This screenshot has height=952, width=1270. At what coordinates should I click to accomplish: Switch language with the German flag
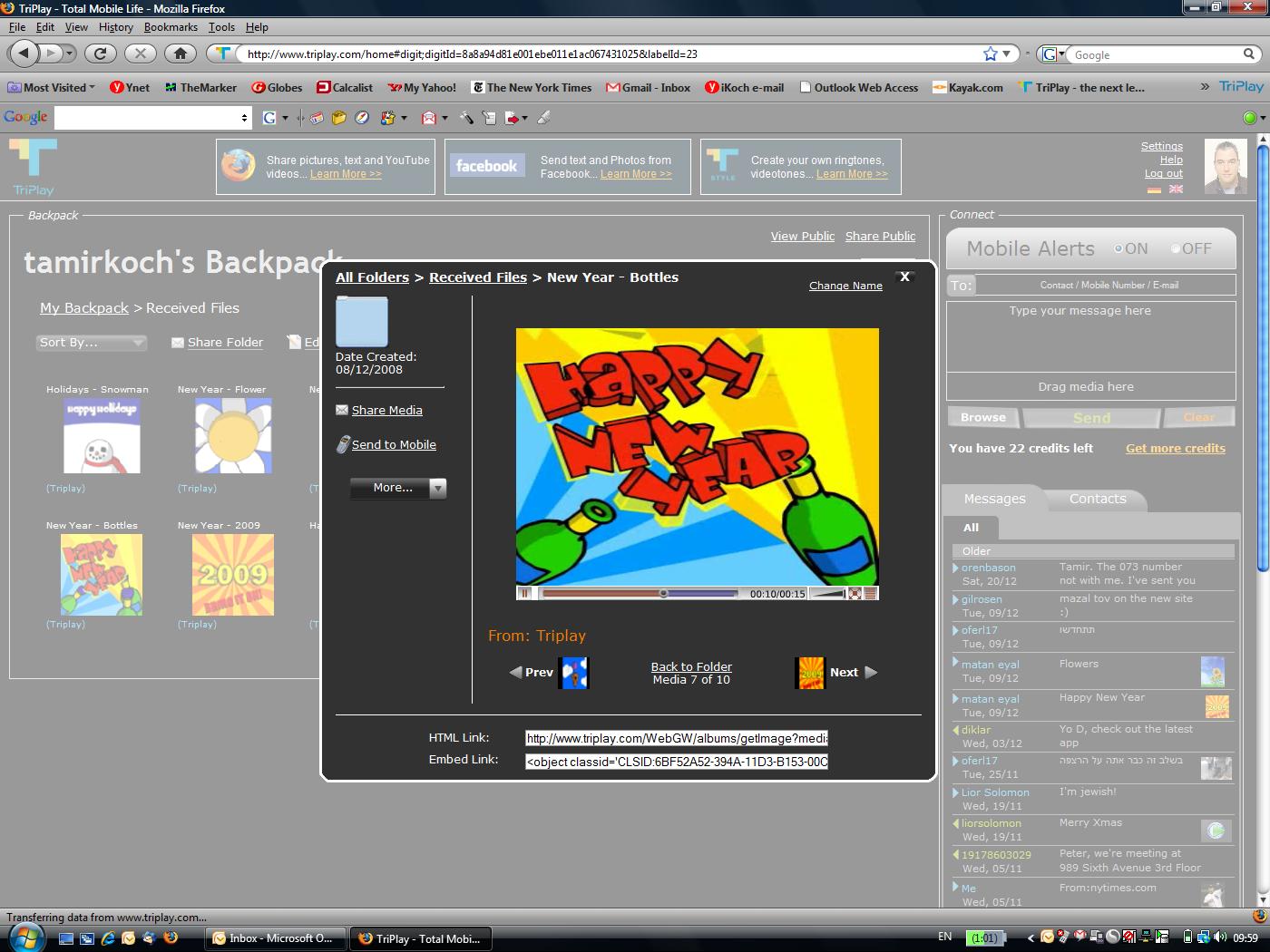[1154, 189]
